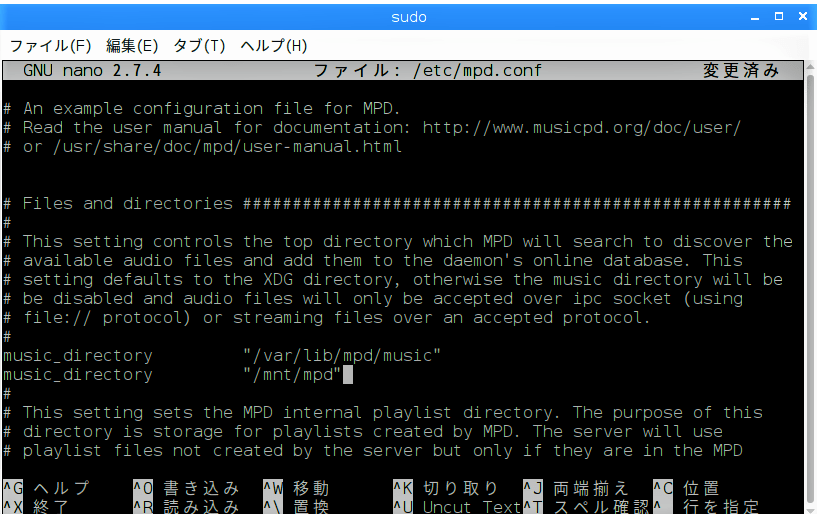Close the sudo terminal window

803,17
